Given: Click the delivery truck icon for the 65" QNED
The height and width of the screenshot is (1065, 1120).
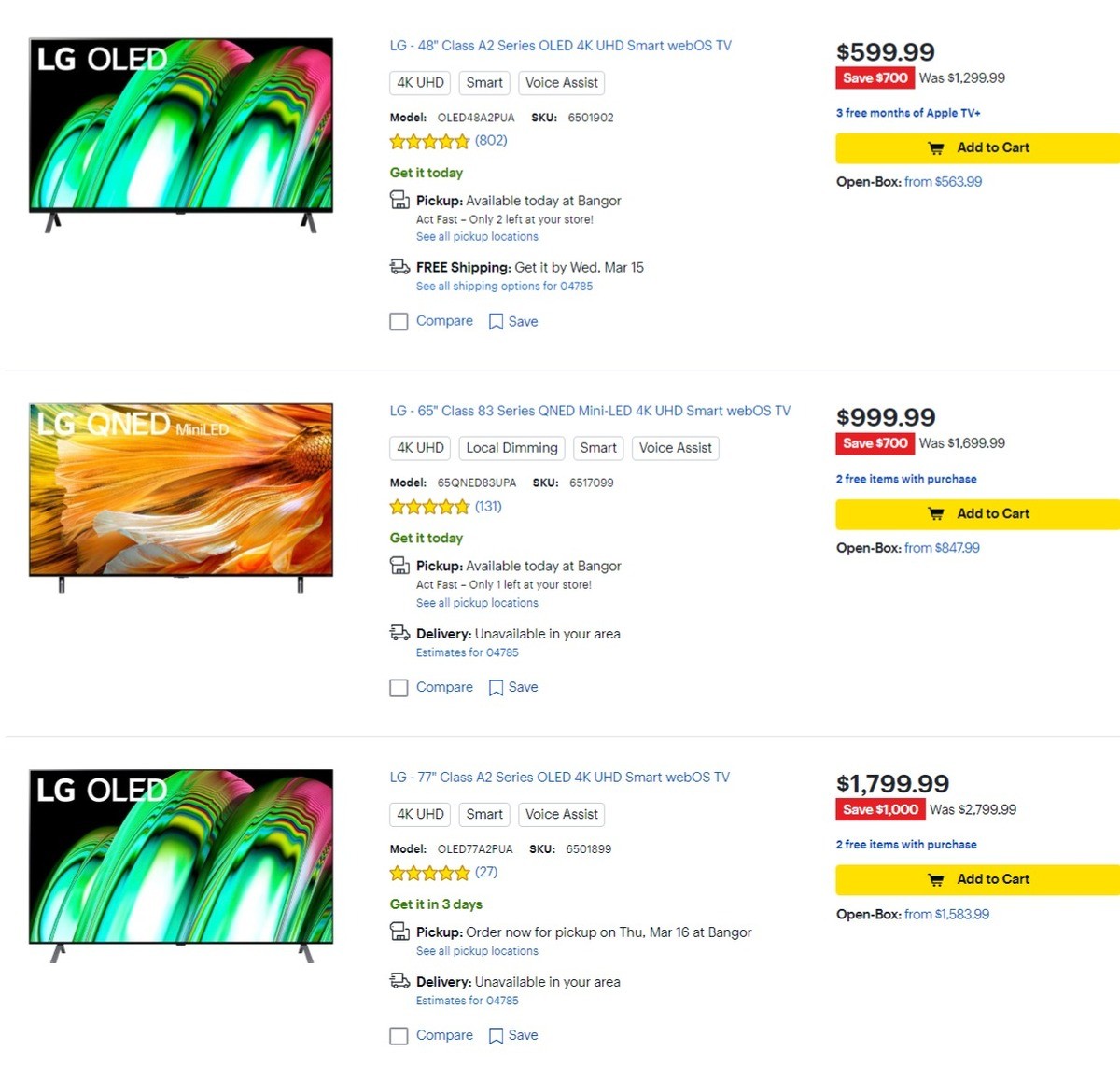Looking at the screenshot, I should click(x=399, y=633).
